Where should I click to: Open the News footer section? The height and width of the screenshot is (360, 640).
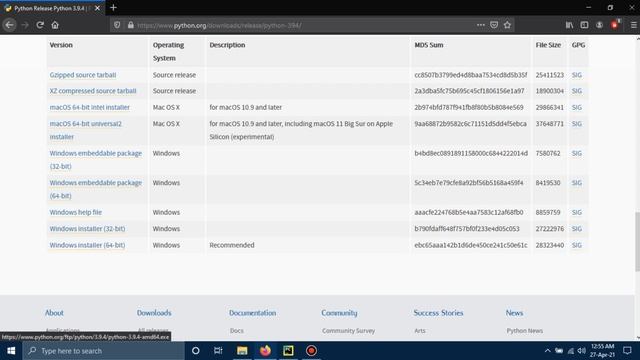click(514, 313)
